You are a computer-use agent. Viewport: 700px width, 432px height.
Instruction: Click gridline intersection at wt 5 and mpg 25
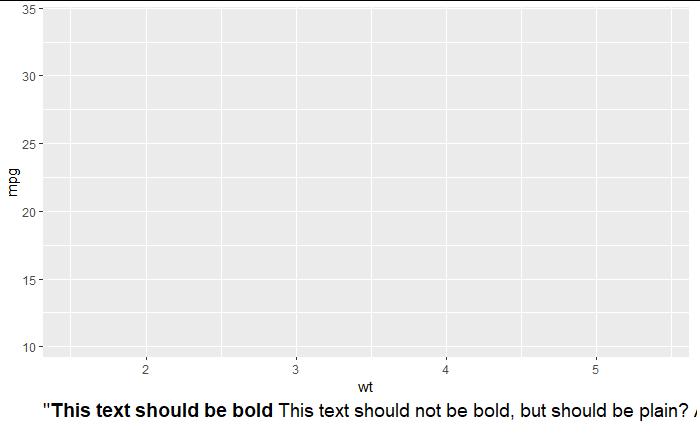point(596,144)
